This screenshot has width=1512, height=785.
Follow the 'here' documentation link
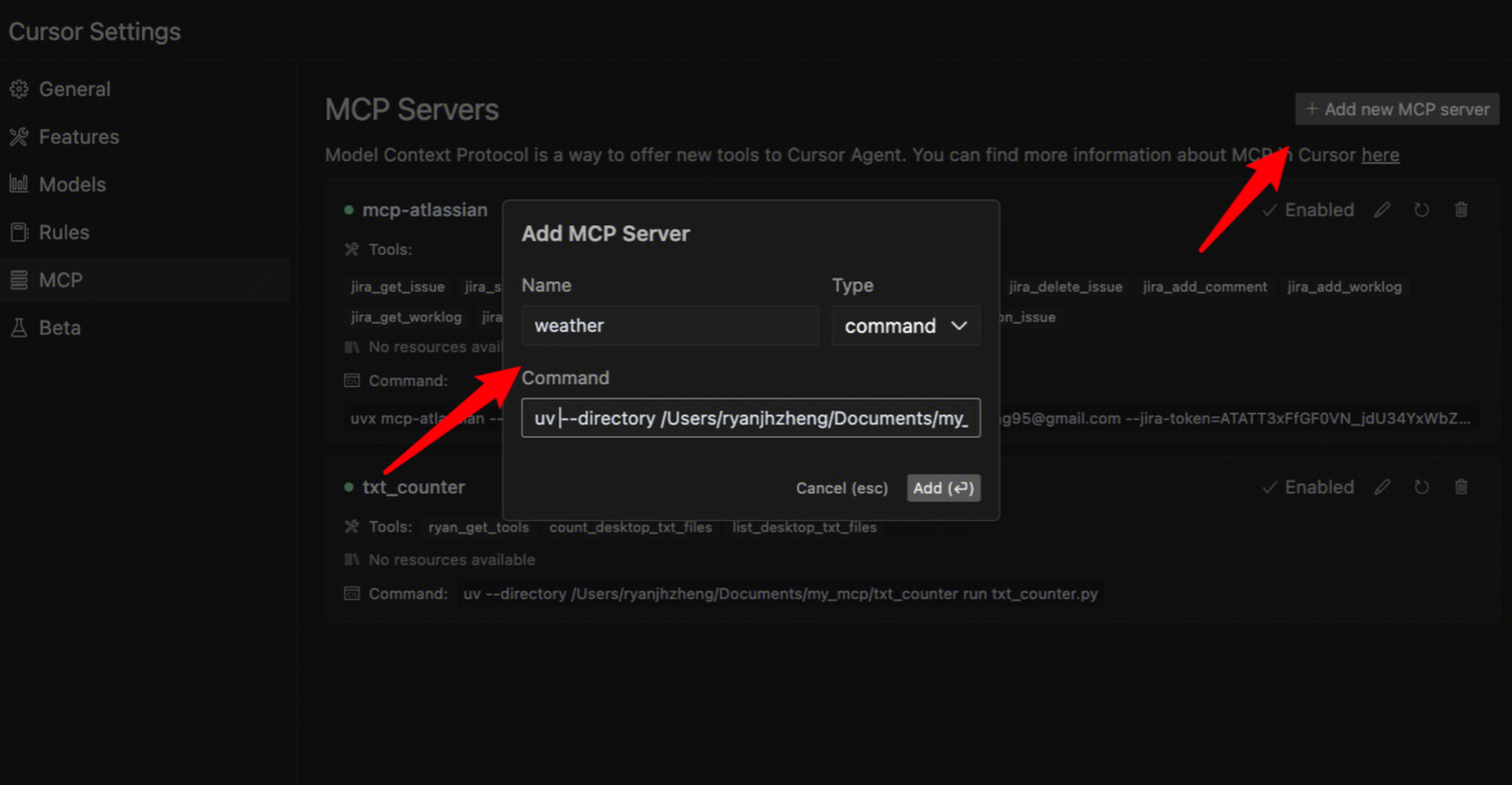pyautogui.click(x=1380, y=155)
